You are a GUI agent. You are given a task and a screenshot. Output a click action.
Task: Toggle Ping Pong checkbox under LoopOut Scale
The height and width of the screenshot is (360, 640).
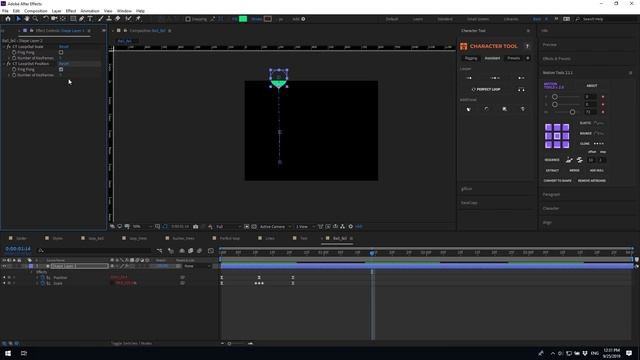coord(61,52)
